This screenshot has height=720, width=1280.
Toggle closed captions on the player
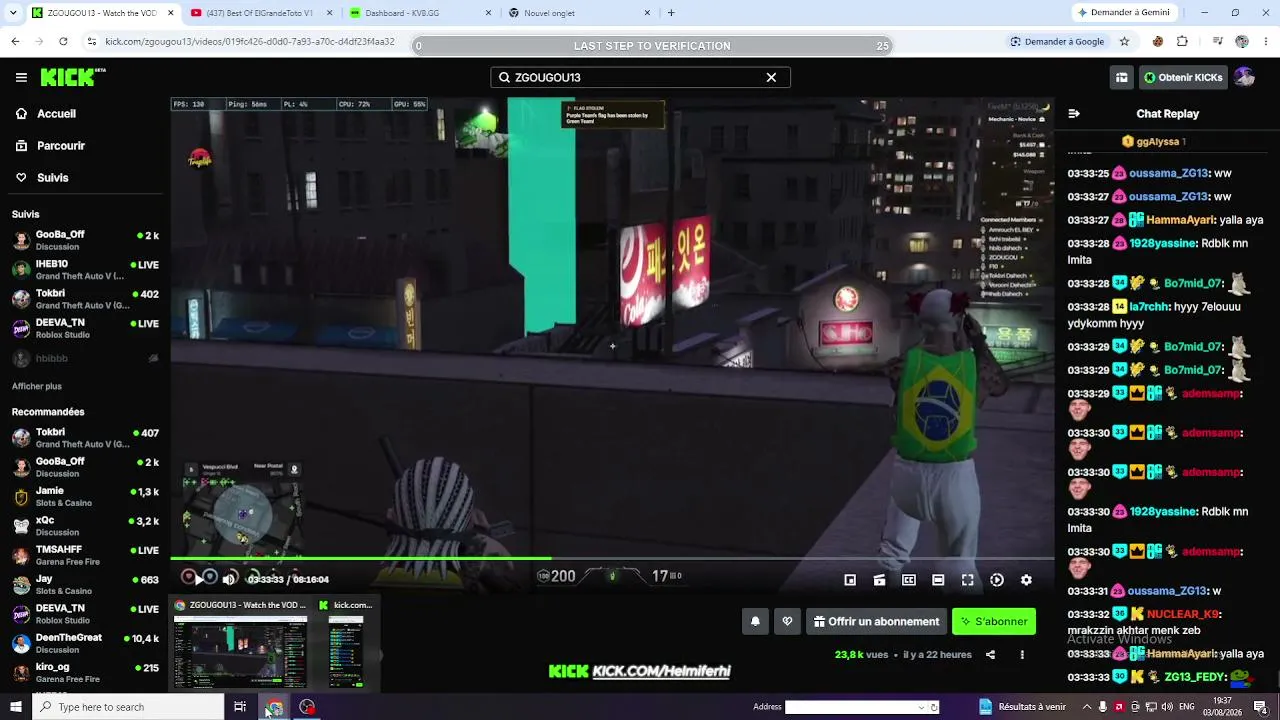click(909, 580)
